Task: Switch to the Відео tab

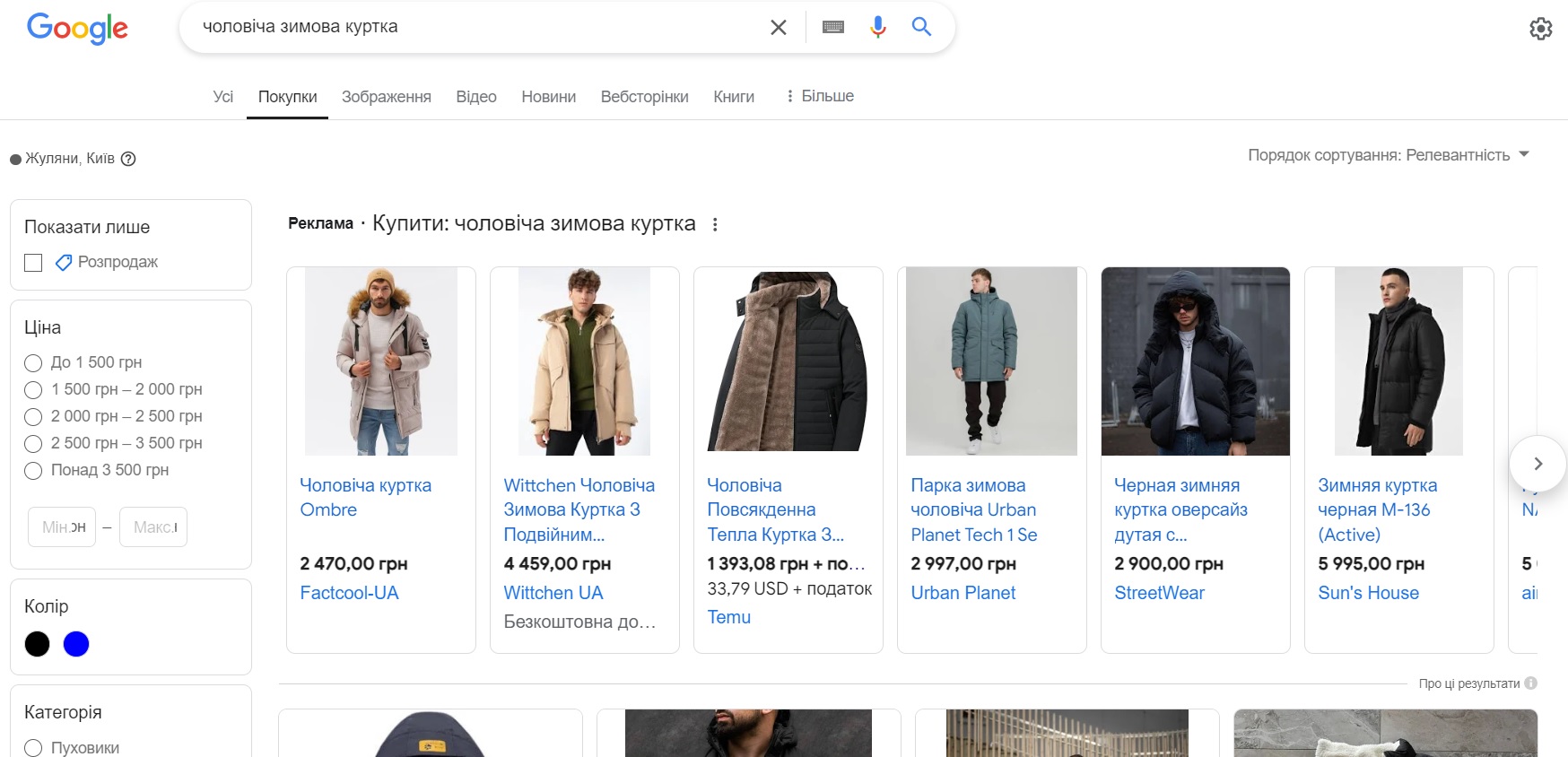Action: point(476,97)
